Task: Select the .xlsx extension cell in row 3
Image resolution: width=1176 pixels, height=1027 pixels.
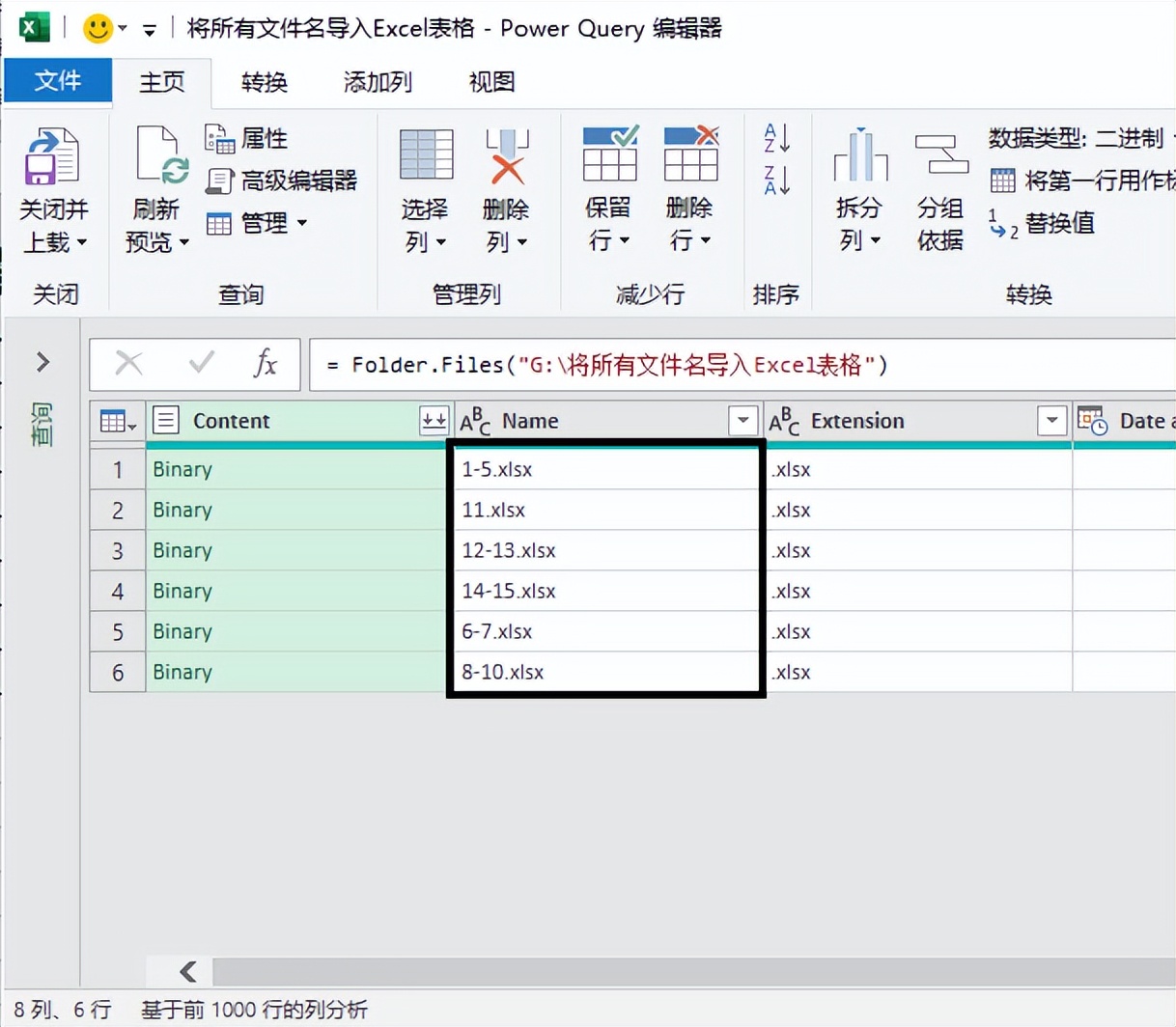Action: pyautogui.click(x=918, y=550)
